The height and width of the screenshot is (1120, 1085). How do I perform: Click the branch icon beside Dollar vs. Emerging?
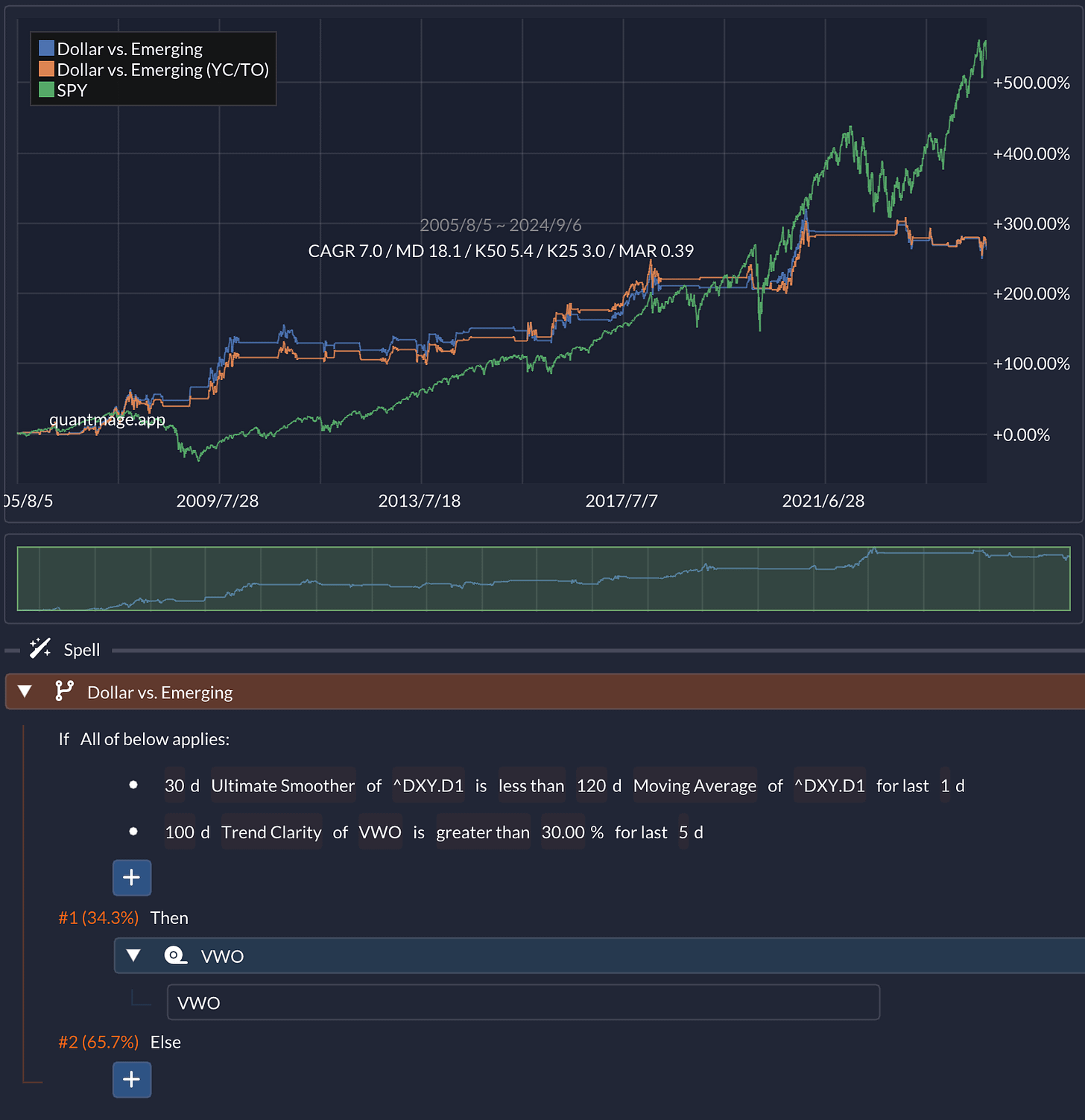coord(64,692)
